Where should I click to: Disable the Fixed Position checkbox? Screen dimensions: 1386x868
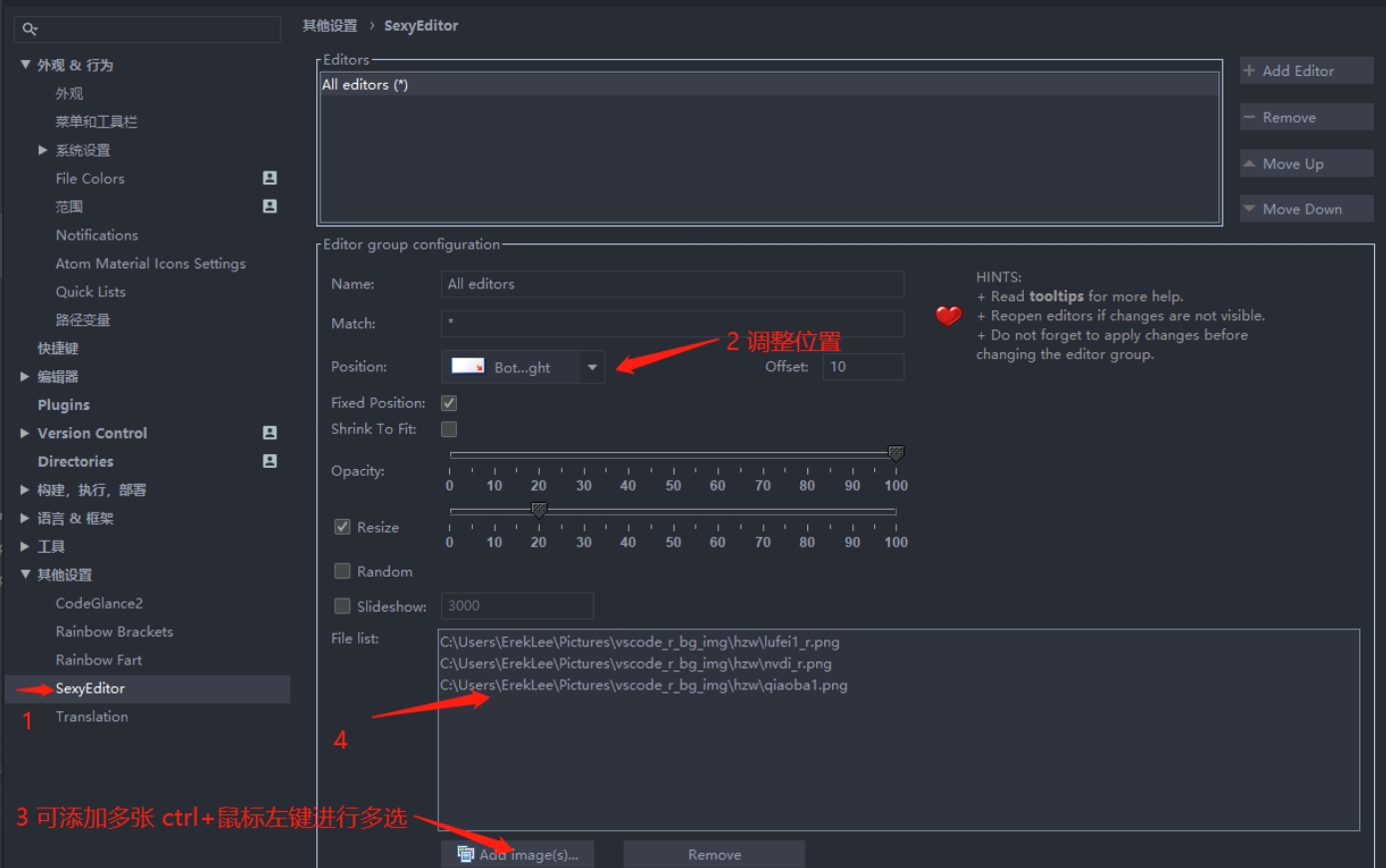pyautogui.click(x=449, y=403)
